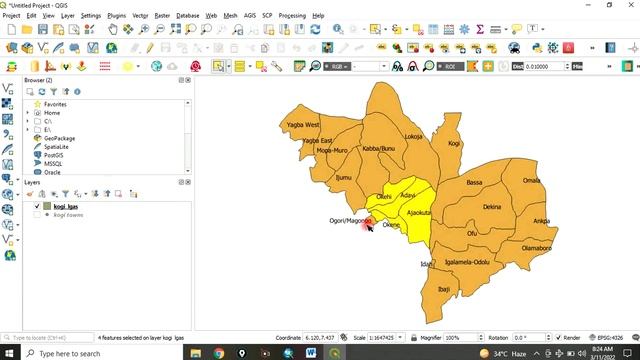This screenshot has height=360, width=640.
Task: Expand the C:\ drive node
Action: point(28,121)
